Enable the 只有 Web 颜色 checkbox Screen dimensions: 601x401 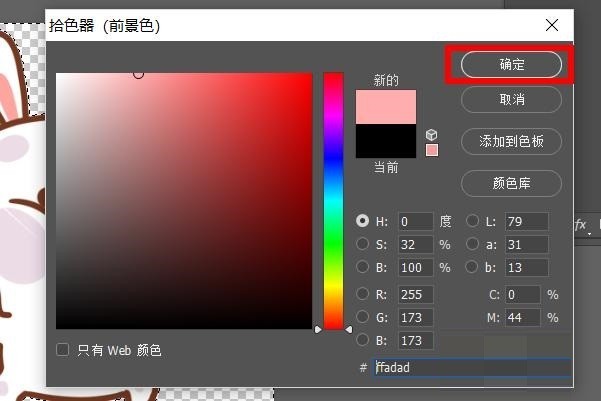coord(63,350)
